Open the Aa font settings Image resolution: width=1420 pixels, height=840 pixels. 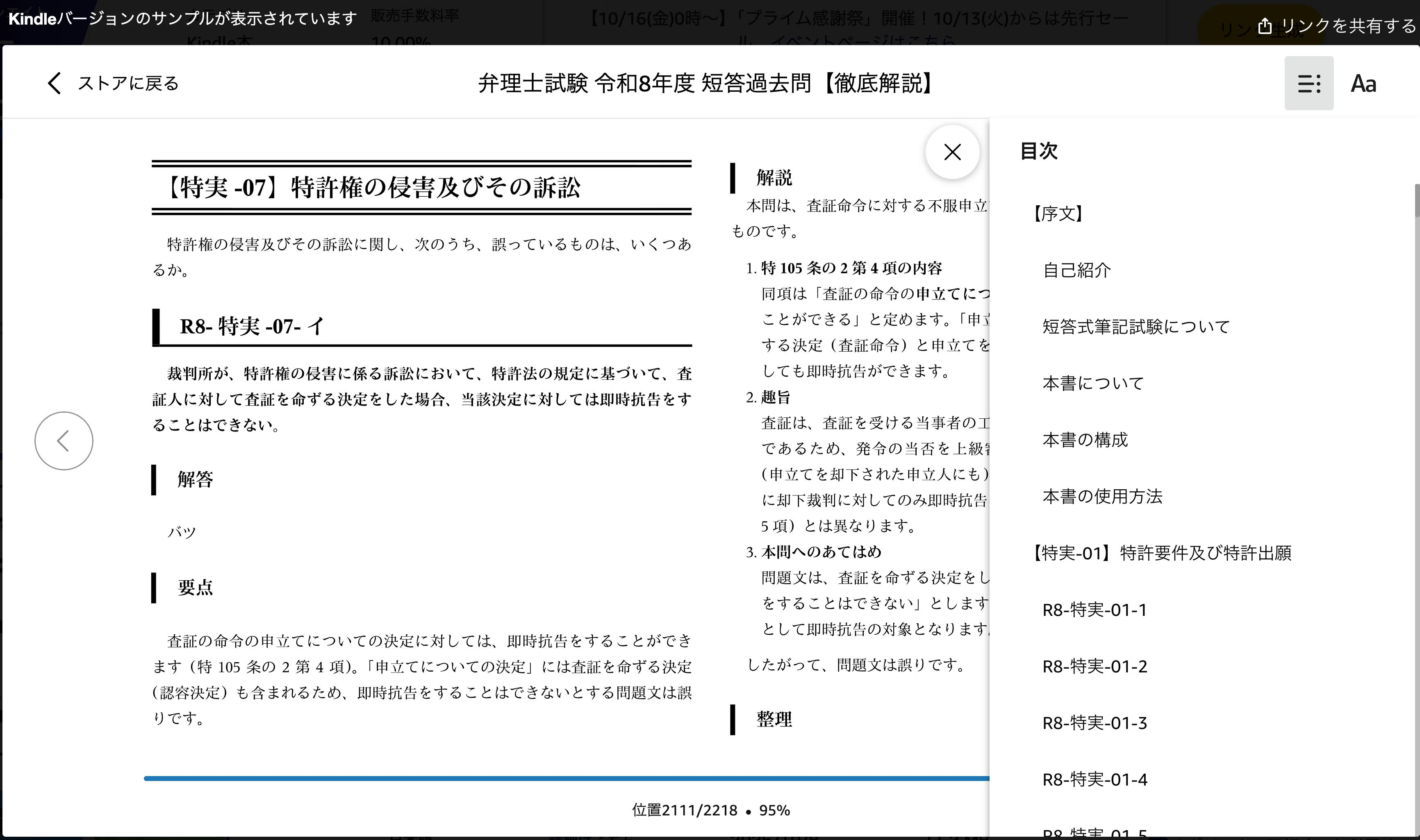click(x=1363, y=84)
